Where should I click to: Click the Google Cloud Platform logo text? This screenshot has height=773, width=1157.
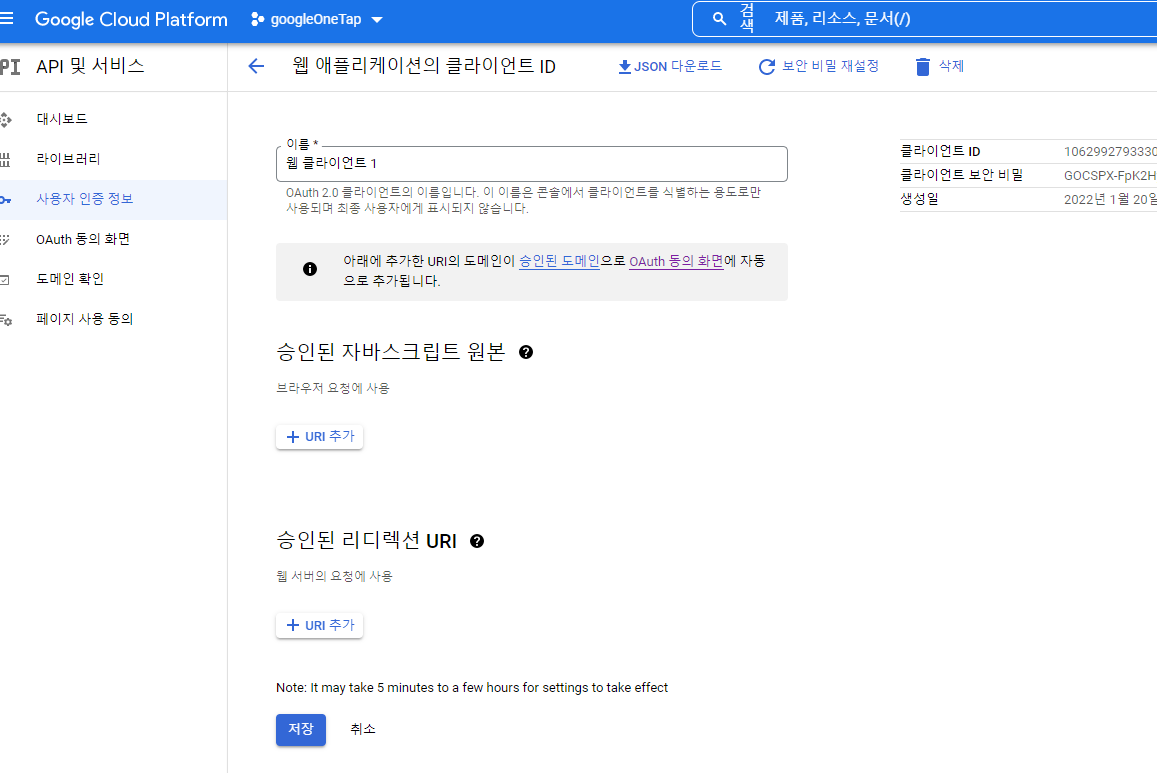coord(131,19)
